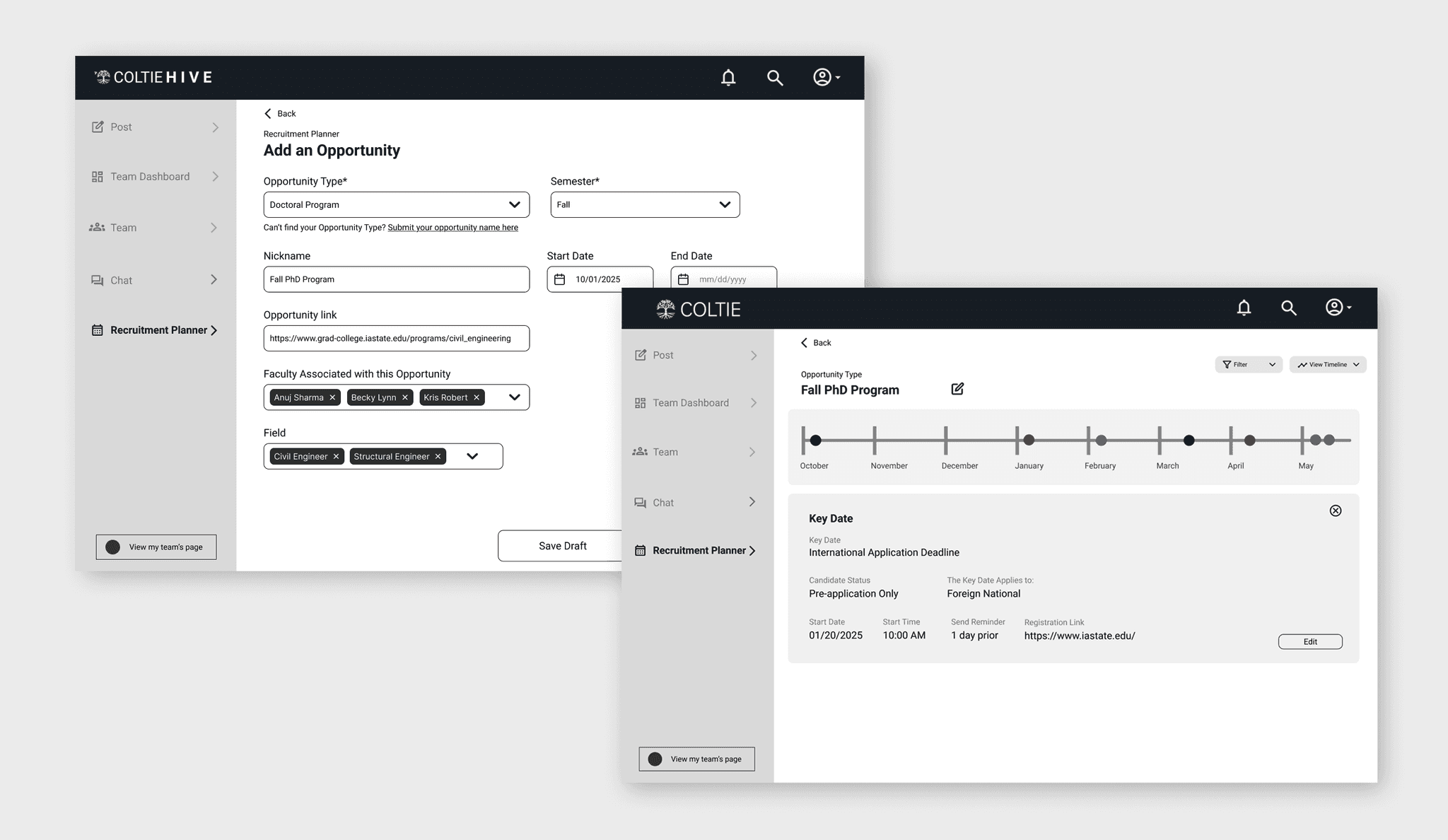Select March key date timeline dot
This screenshot has width=1448, height=840.
click(1189, 441)
